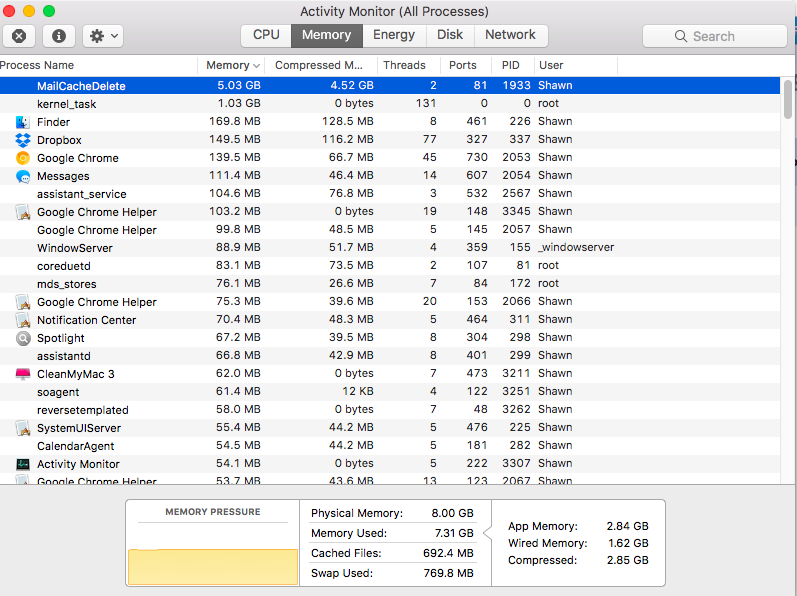Switch to the Network tab
Screen dimensions: 797x596
pyautogui.click(x=510, y=35)
